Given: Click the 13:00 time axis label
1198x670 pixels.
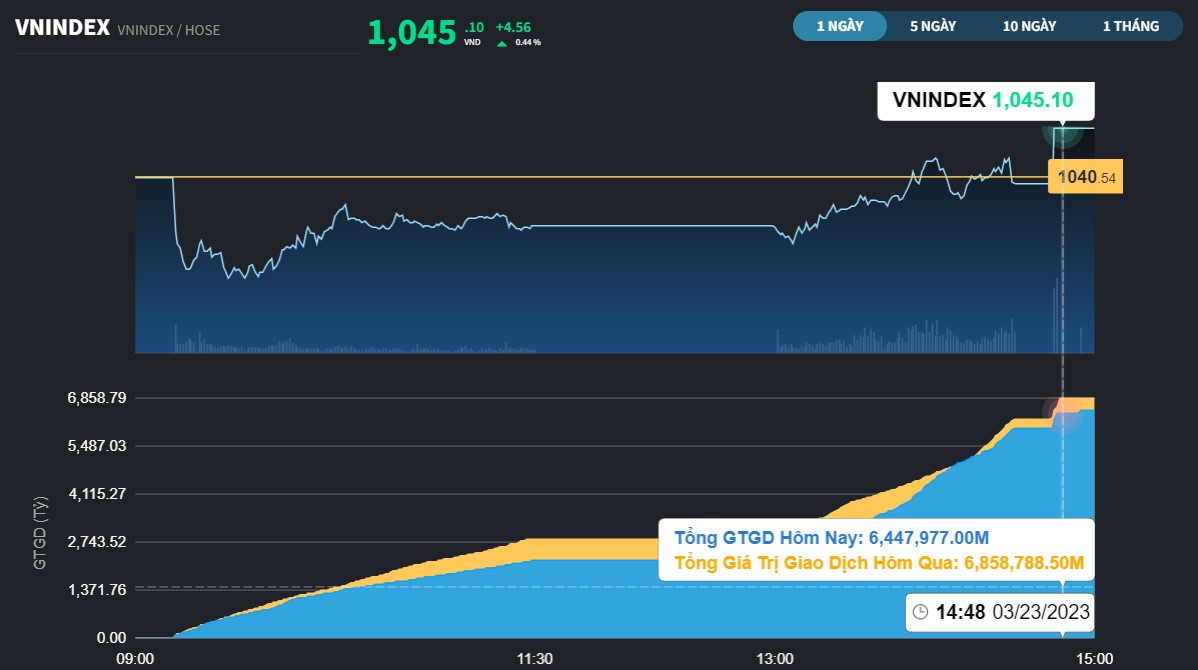Looking at the screenshot, I should tap(775, 659).
